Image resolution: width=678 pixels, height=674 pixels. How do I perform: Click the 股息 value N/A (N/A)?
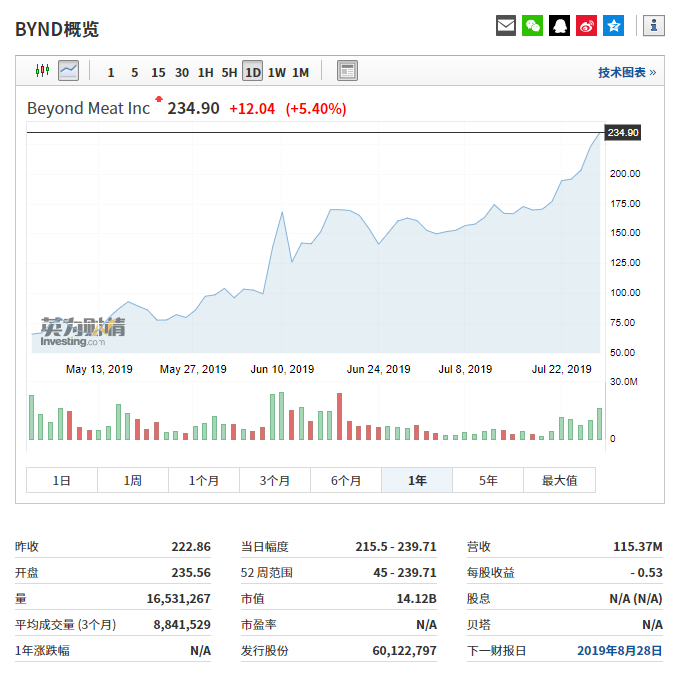(x=636, y=598)
